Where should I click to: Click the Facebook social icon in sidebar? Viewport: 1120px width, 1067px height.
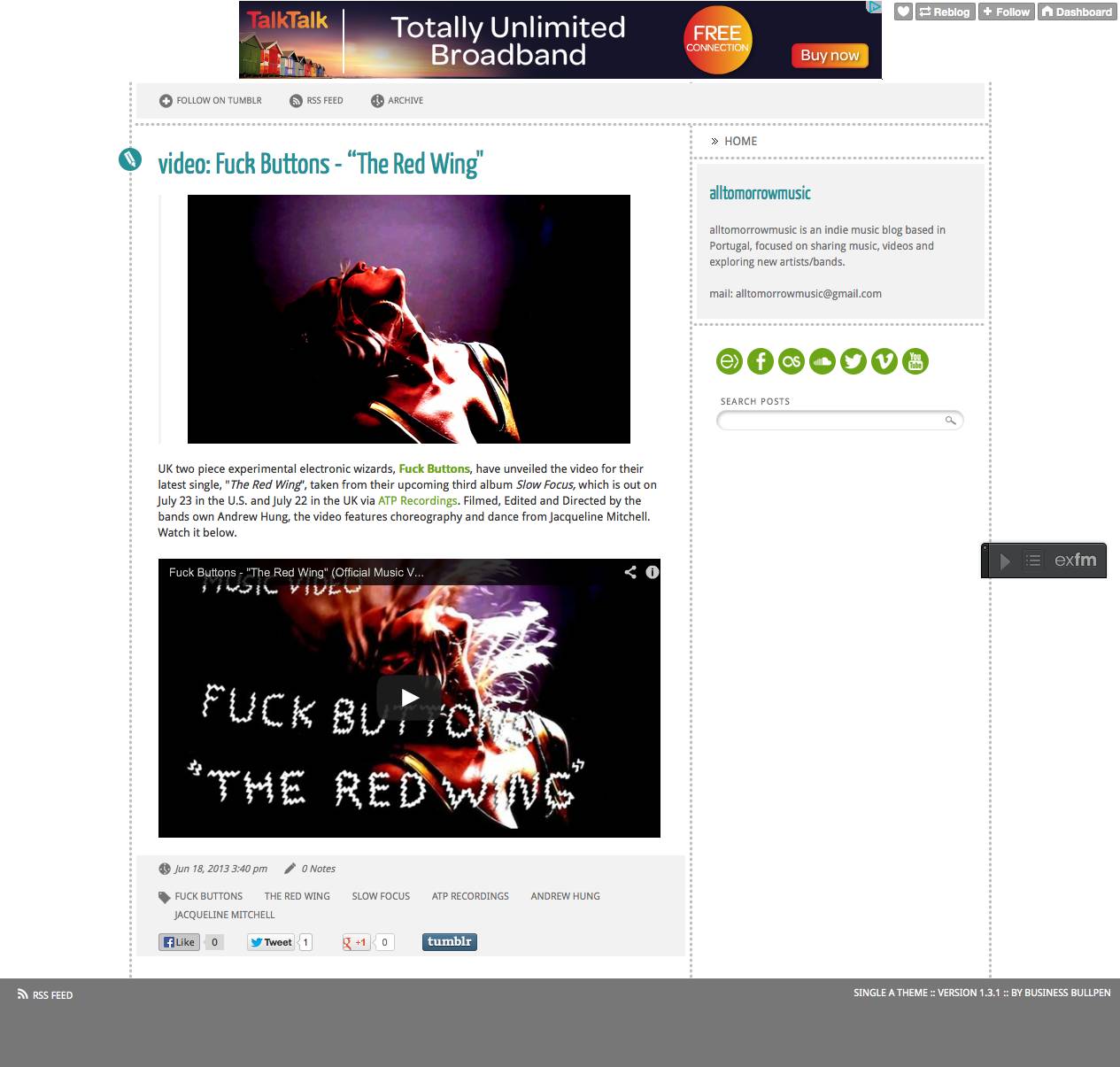[761, 361]
